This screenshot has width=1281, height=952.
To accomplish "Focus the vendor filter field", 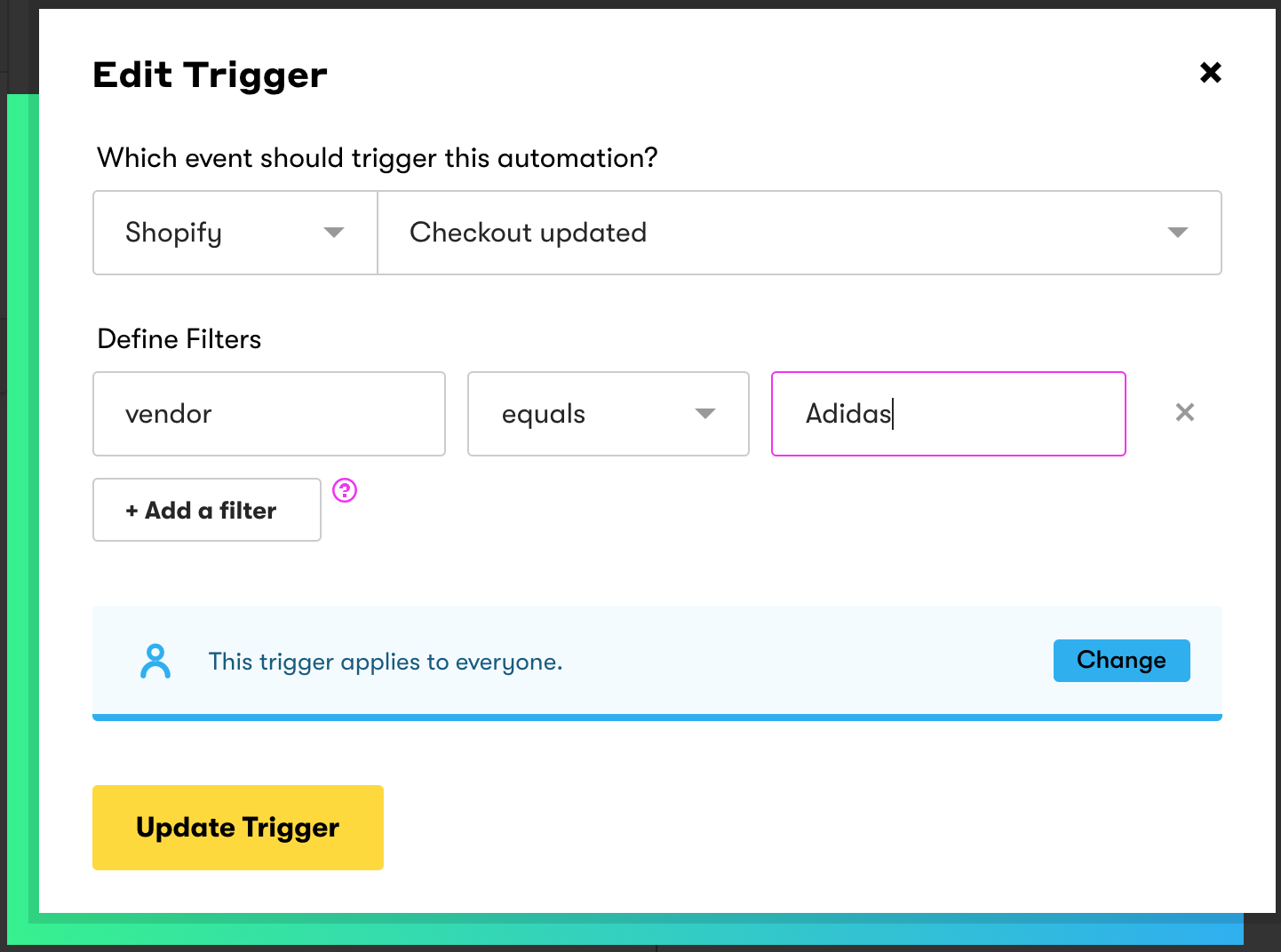I will click(x=269, y=414).
